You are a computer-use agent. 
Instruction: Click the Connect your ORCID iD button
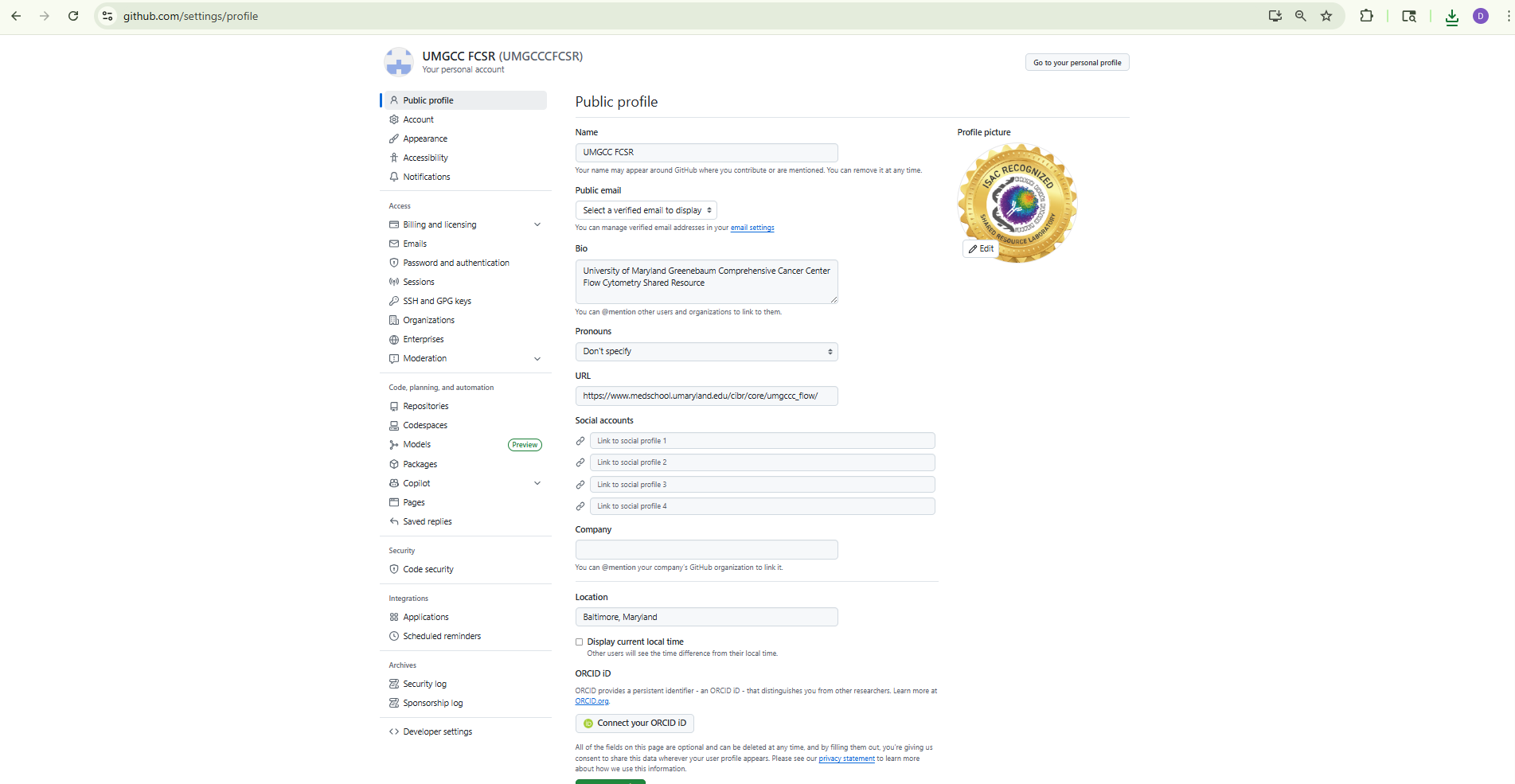point(635,723)
